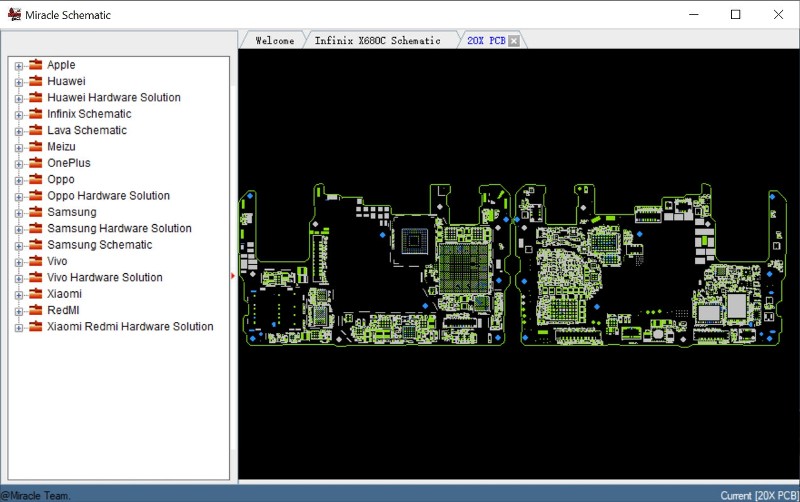Click the Current [20X PCB] status text
800x502 pixels.
(x=759, y=495)
